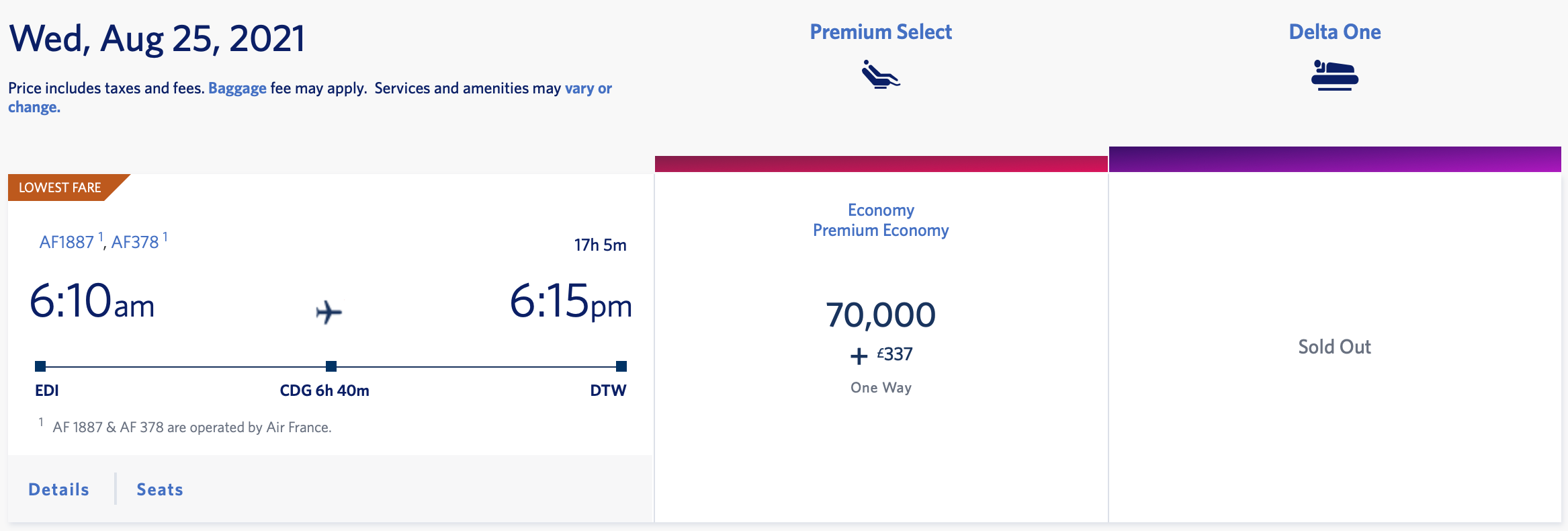Click the CDG layover marker on route line
The image size is (1568, 531).
(331, 366)
